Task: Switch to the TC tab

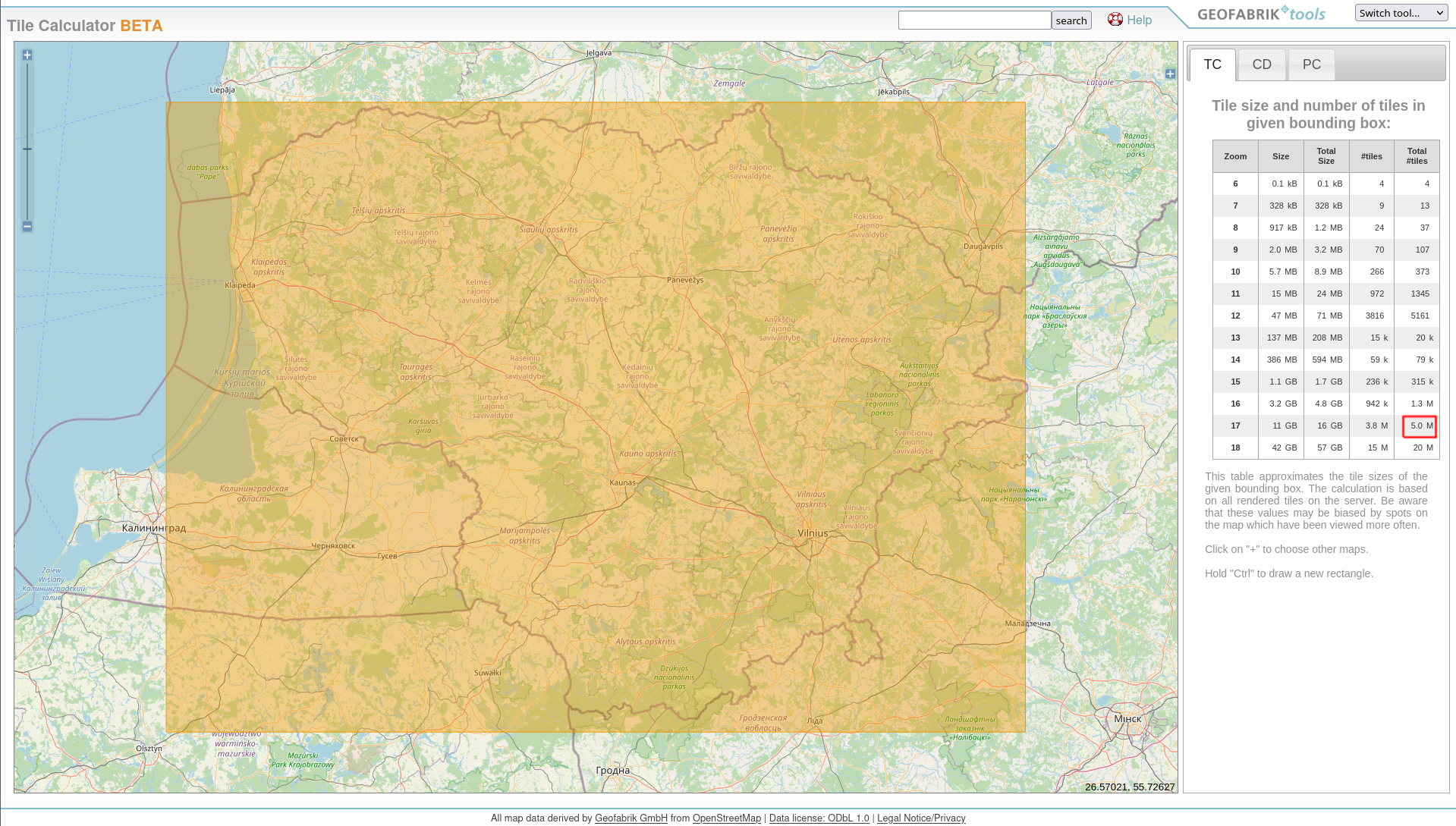Action: click(1212, 64)
